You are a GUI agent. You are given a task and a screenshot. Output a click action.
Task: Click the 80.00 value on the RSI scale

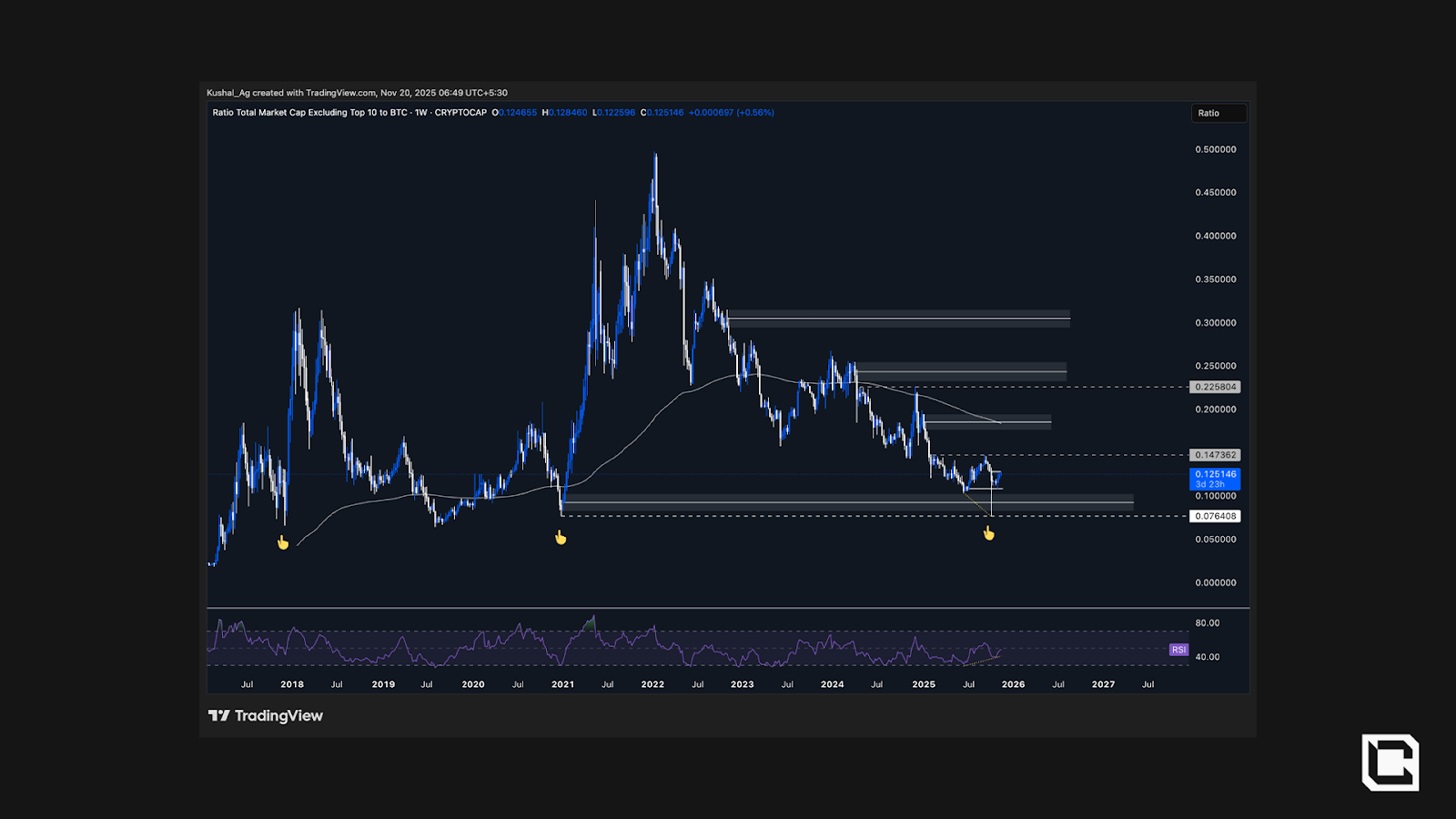click(1208, 623)
